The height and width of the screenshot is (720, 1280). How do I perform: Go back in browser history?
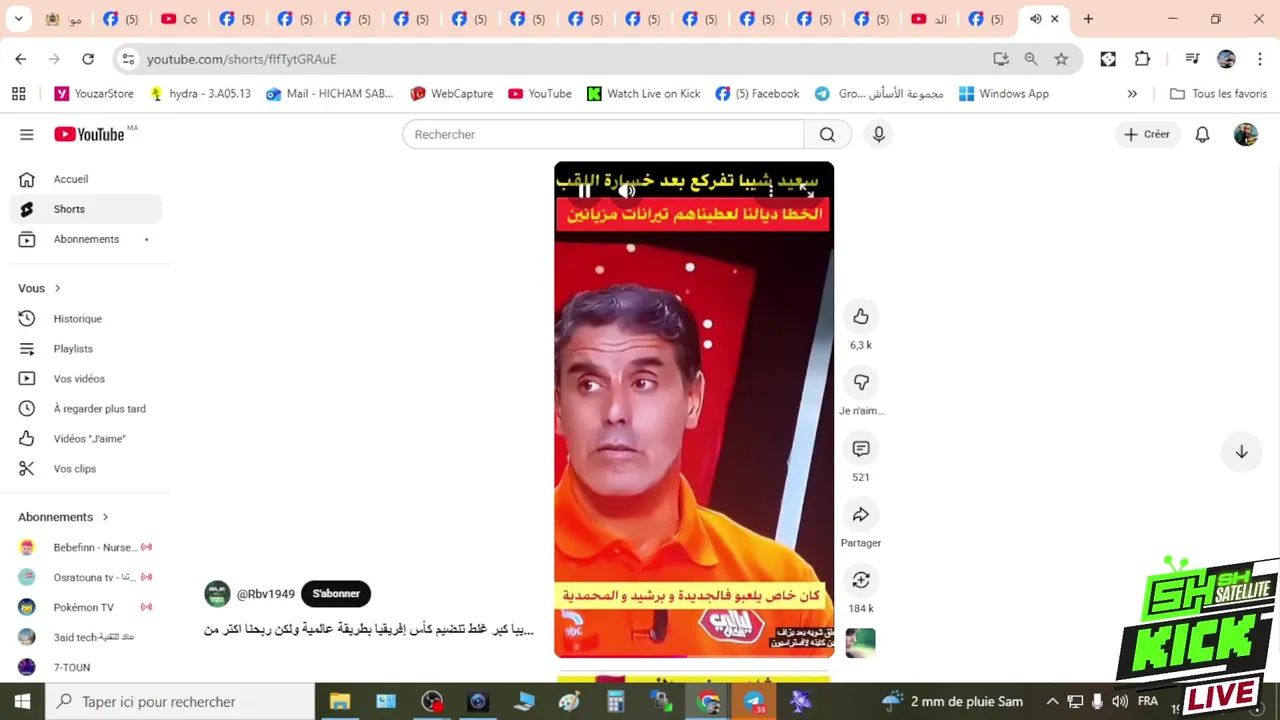tap(21, 59)
